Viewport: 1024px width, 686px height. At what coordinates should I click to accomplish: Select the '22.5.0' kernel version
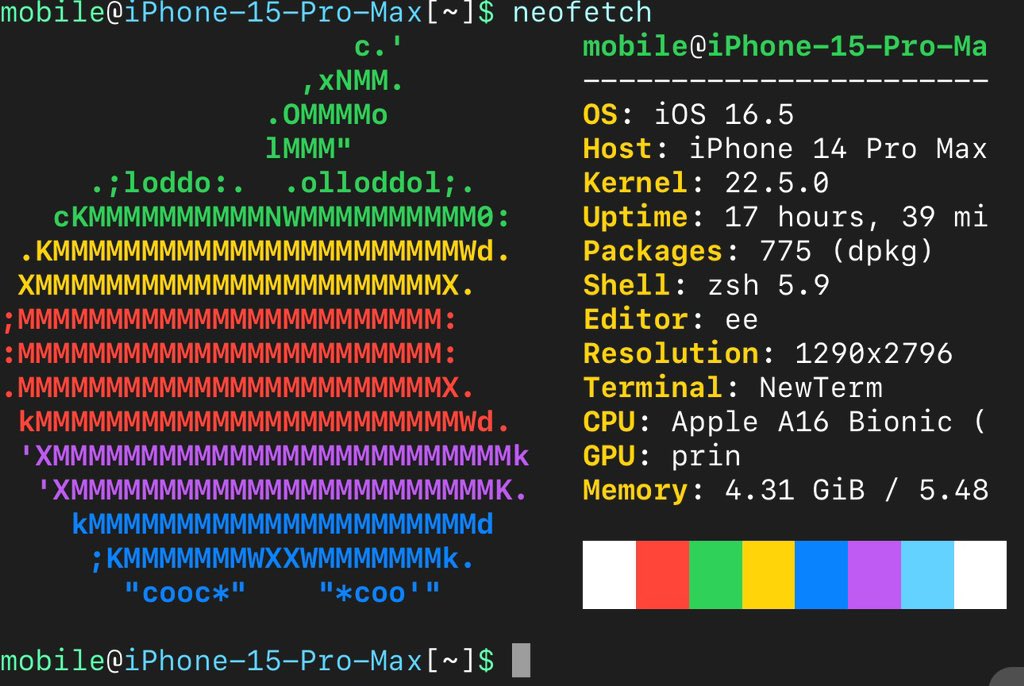[776, 183]
